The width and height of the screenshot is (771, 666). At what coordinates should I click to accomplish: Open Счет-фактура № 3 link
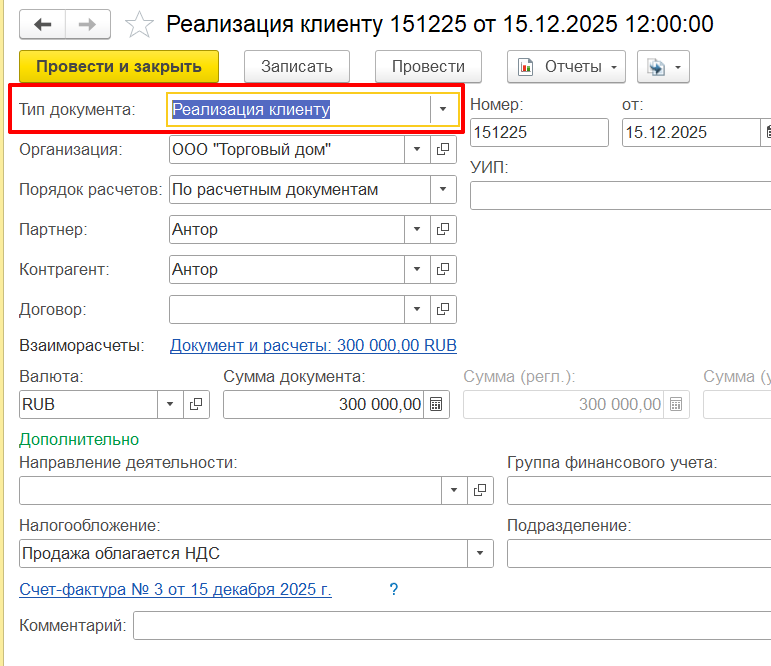(x=175, y=590)
